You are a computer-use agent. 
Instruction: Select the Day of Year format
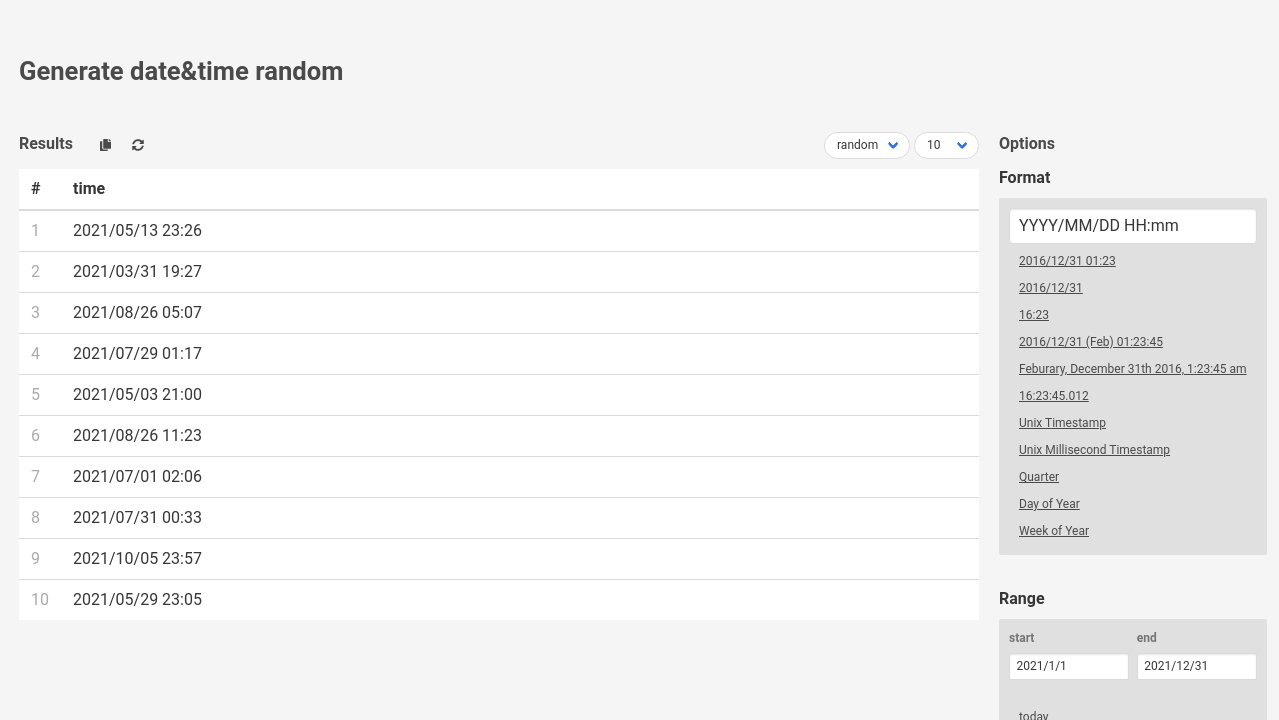(x=1049, y=504)
